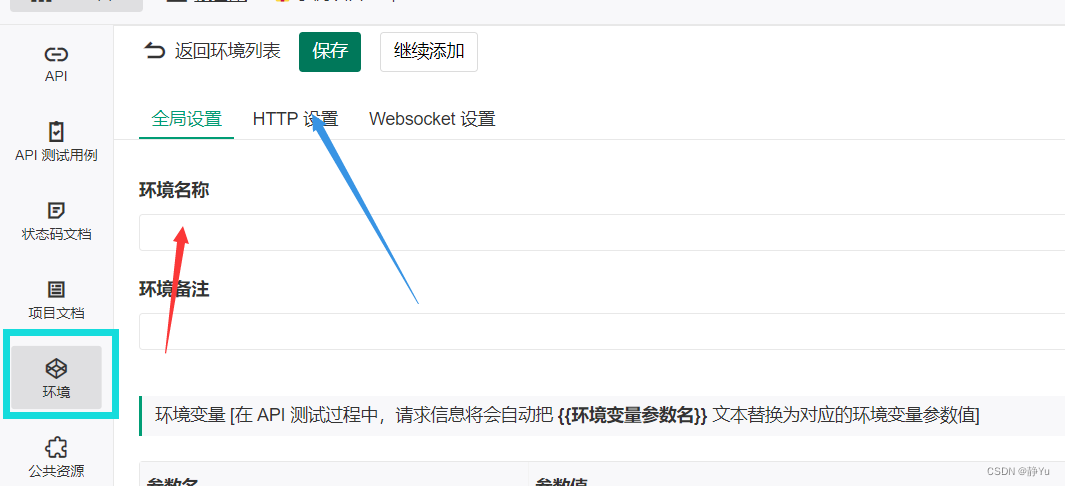Image resolution: width=1065 pixels, height=486 pixels.
Task: Open the API section link icon
Action: [x=56, y=54]
